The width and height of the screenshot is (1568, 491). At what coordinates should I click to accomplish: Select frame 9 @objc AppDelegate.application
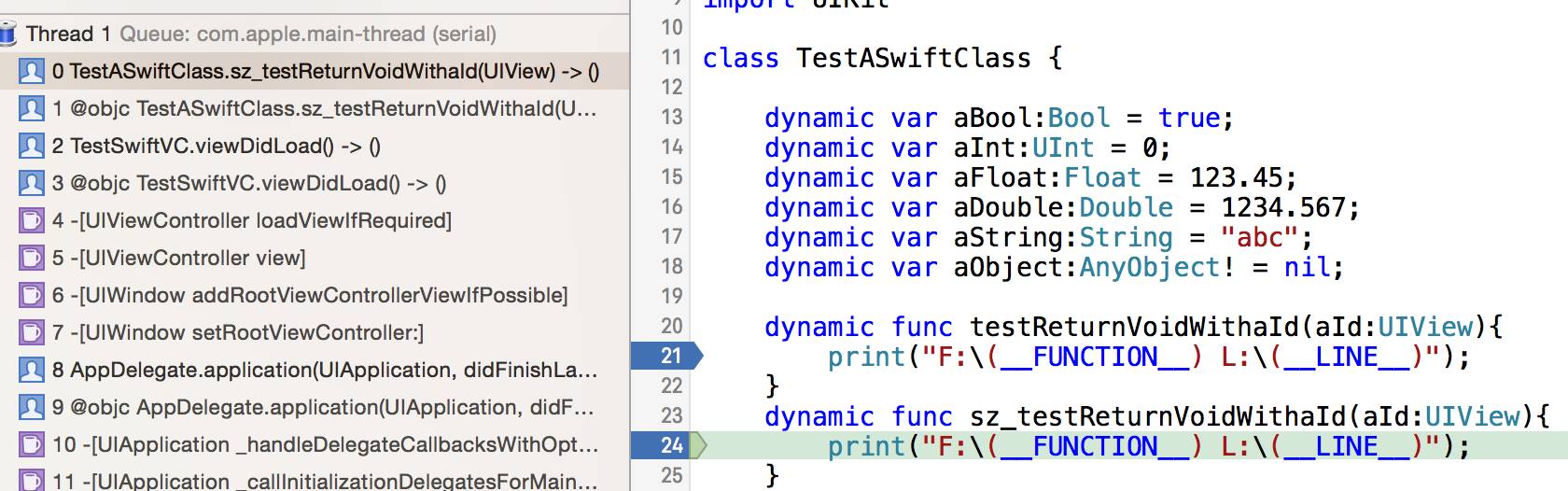pyautogui.click(x=315, y=407)
